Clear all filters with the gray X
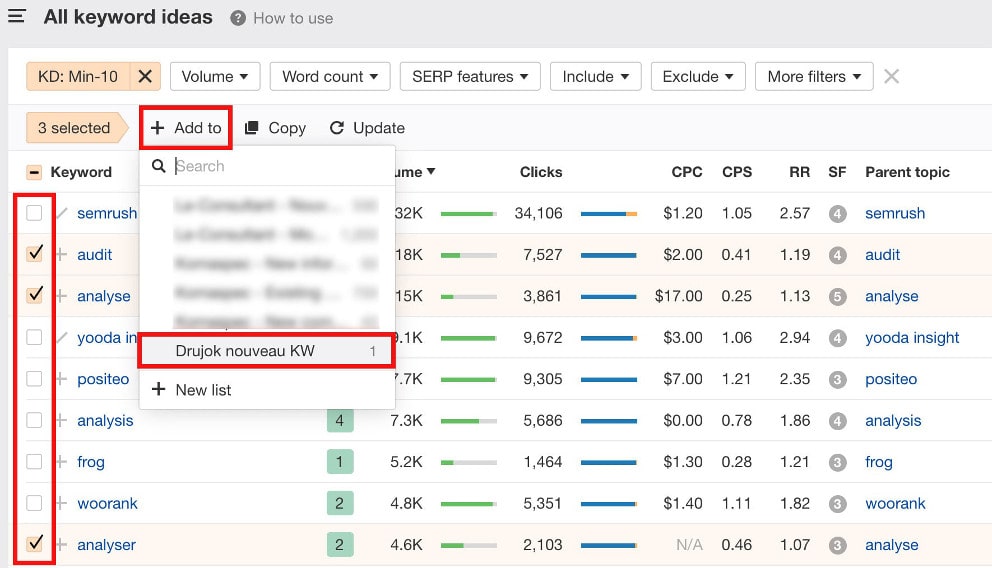This screenshot has width=992, height=568. point(891,77)
